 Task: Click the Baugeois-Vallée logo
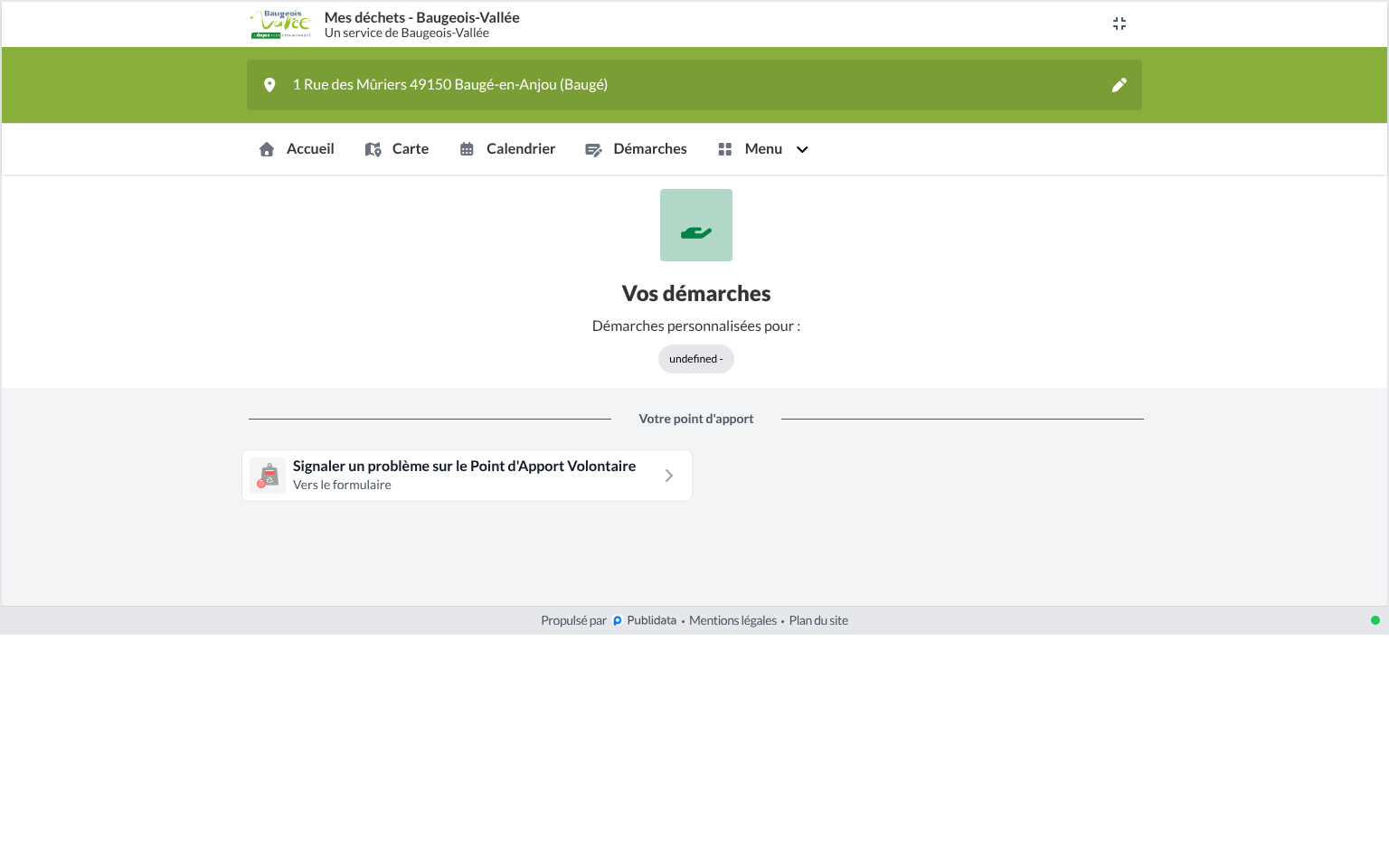pos(281,24)
